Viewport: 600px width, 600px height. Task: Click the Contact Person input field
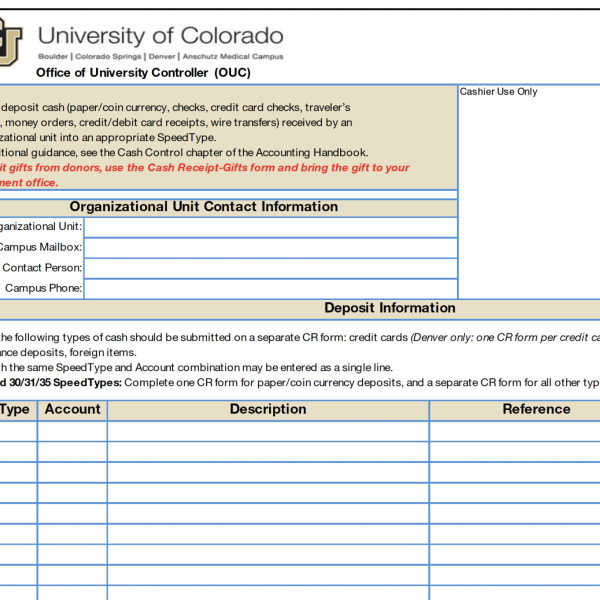(x=271, y=269)
